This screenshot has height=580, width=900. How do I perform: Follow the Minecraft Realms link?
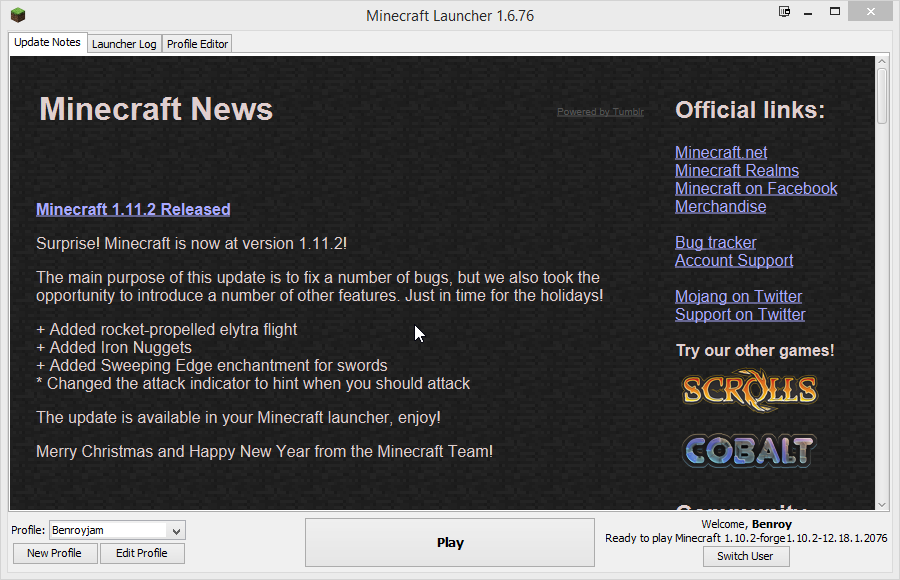pyautogui.click(x=736, y=170)
